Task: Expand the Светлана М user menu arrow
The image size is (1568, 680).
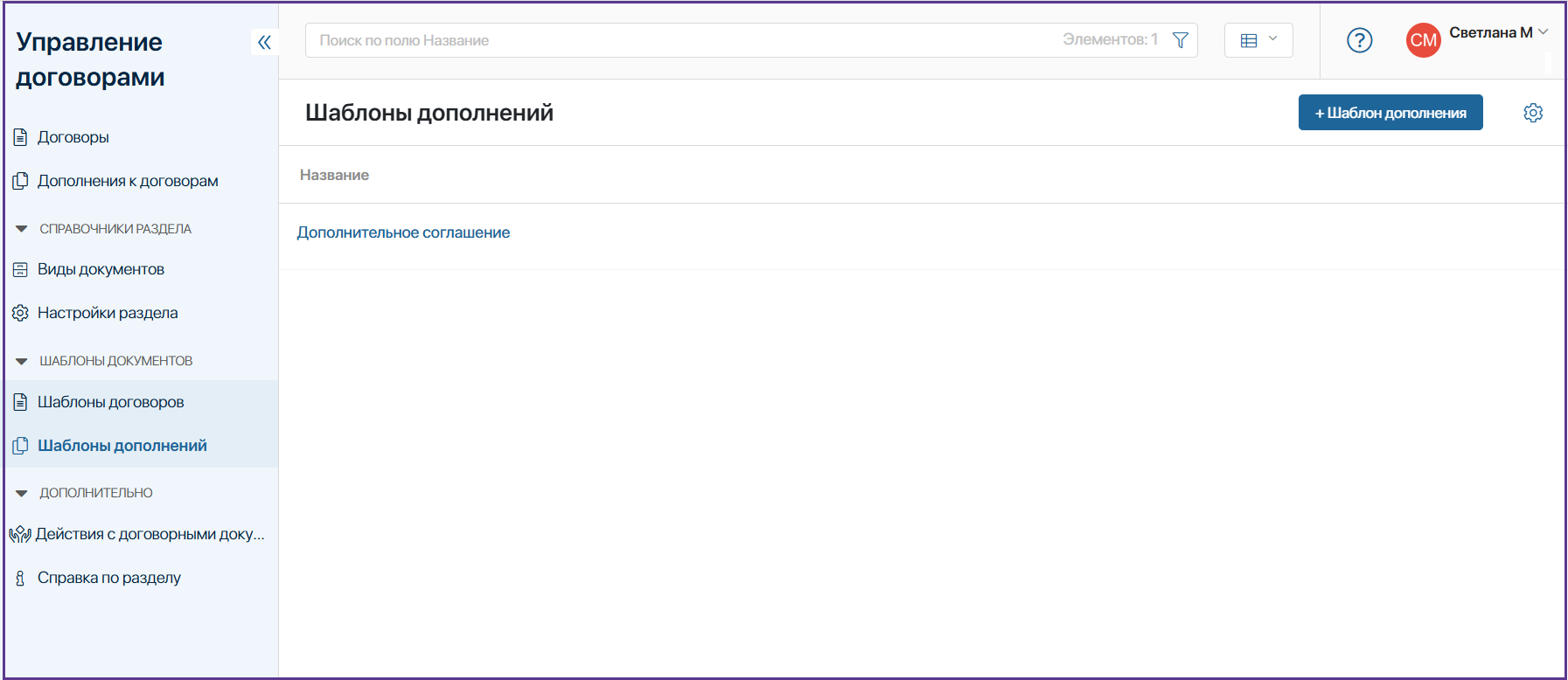Action: pos(1544,31)
